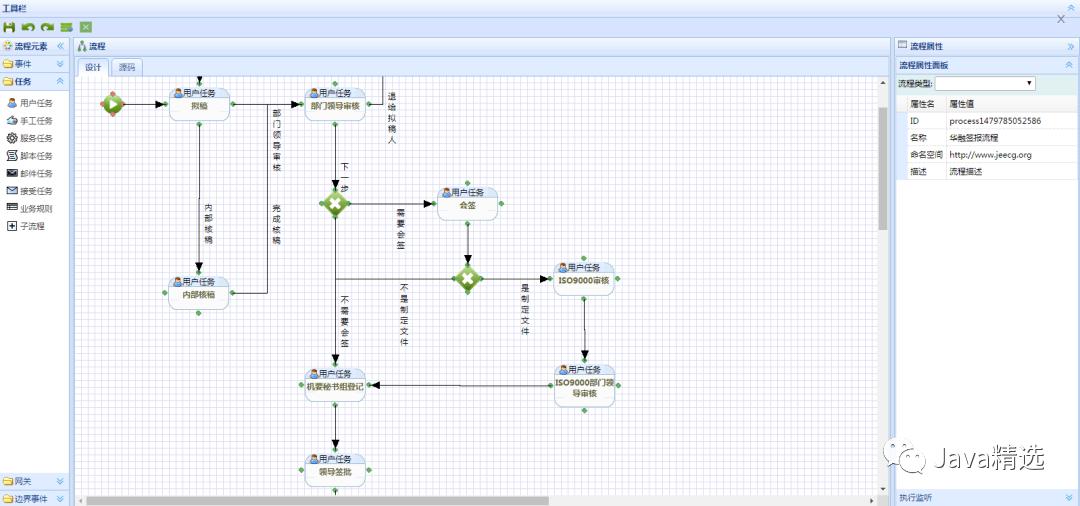1080x506 pixels.
Task: Click the 属性值 column header
Action: [x=962, y=104]
